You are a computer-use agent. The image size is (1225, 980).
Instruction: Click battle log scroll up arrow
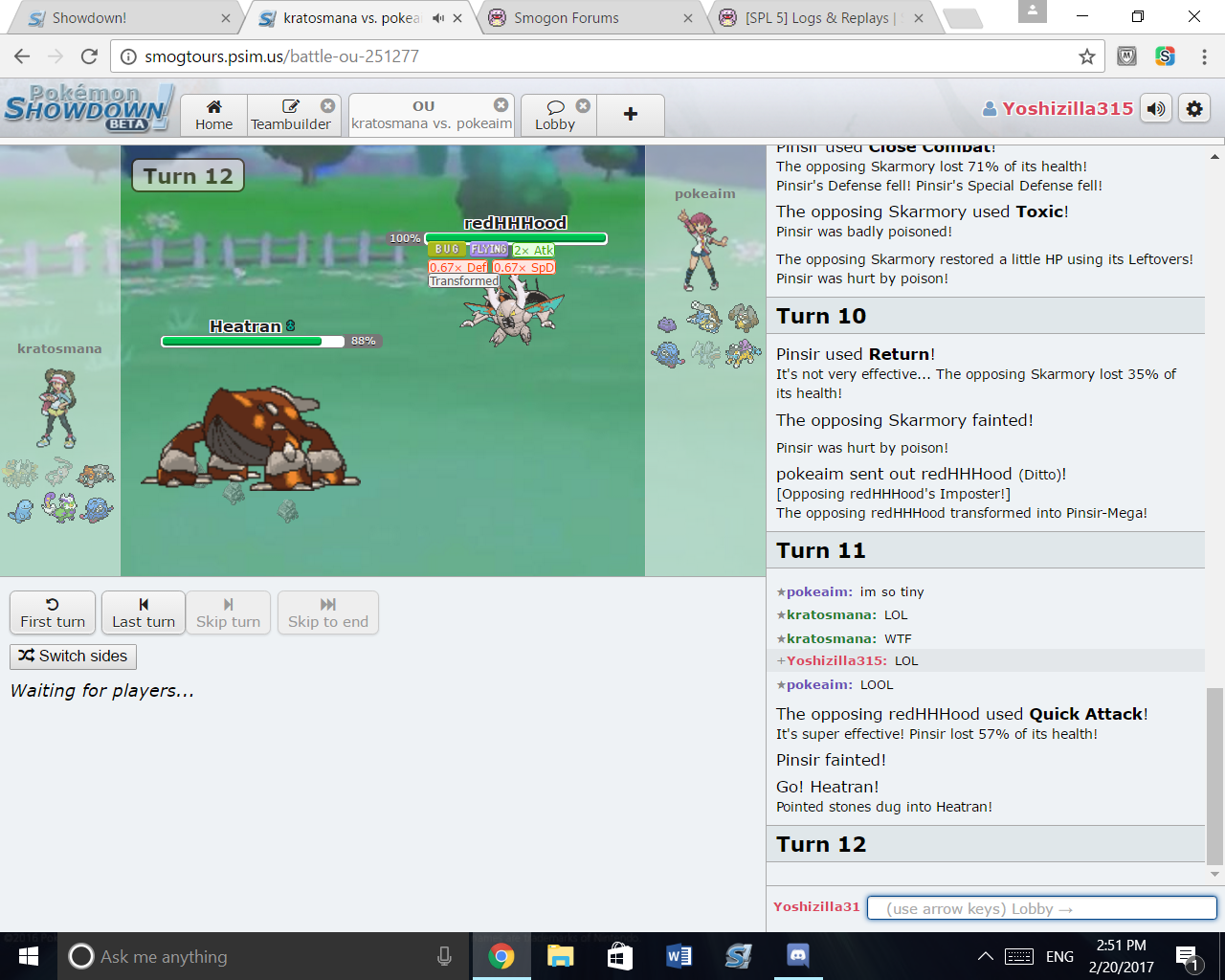coord(1214,157)
